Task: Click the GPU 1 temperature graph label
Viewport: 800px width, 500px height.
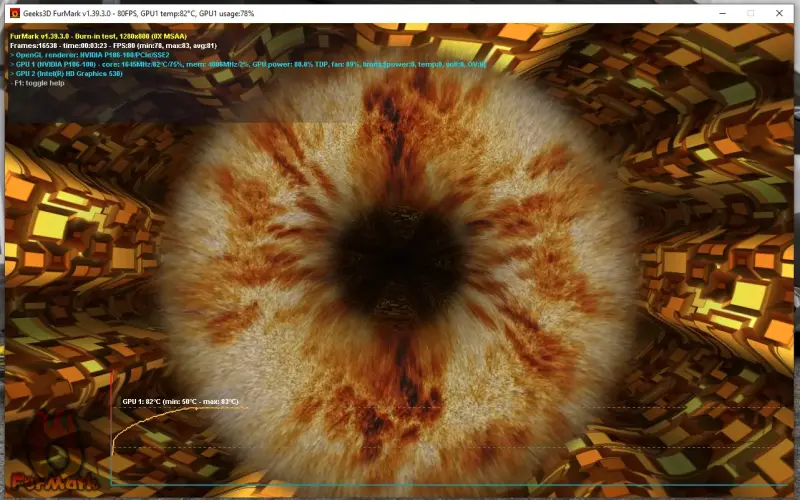Action: click(x=180, y=401)
